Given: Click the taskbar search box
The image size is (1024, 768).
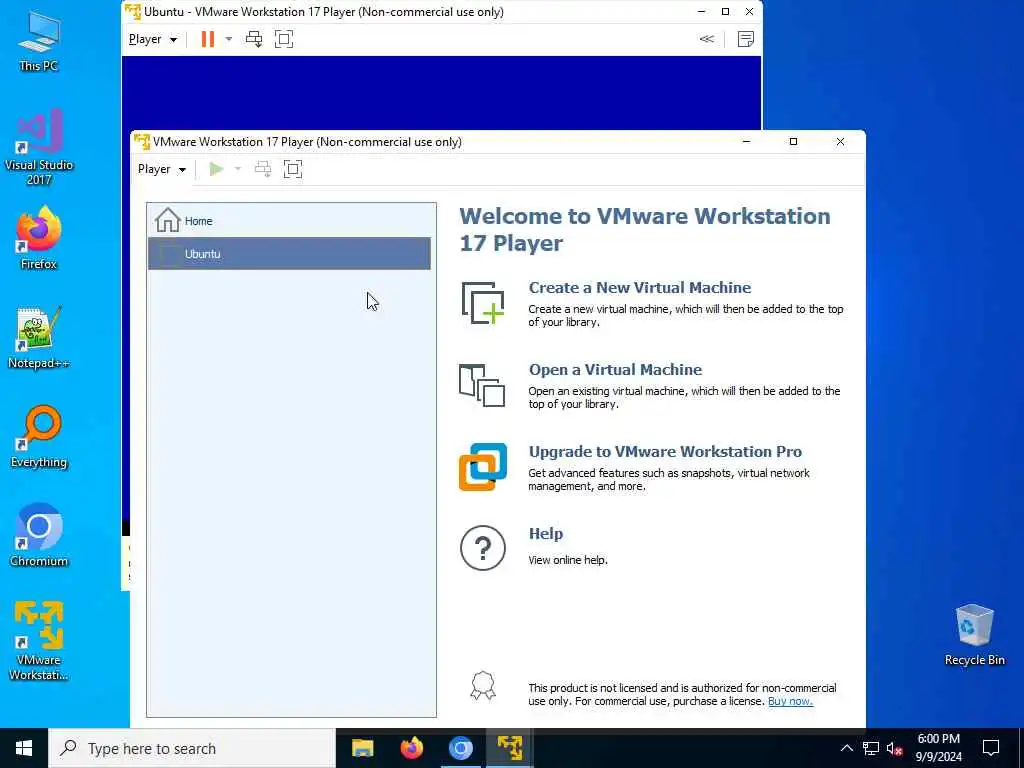Looking at the screenshot, I should click(x=192, y=748).
